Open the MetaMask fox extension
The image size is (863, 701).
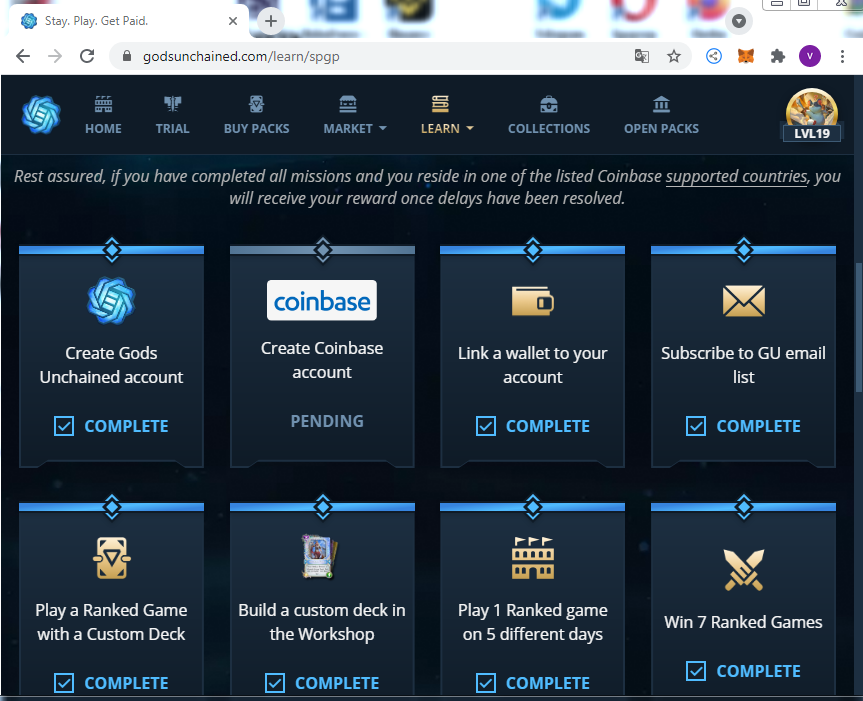click(746, 56)
